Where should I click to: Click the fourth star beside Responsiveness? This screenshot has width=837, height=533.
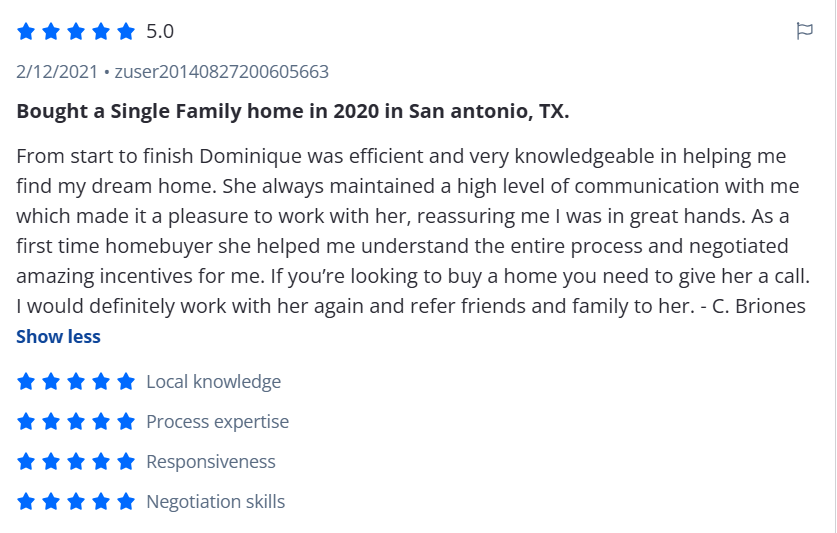[x=101, y=462]
